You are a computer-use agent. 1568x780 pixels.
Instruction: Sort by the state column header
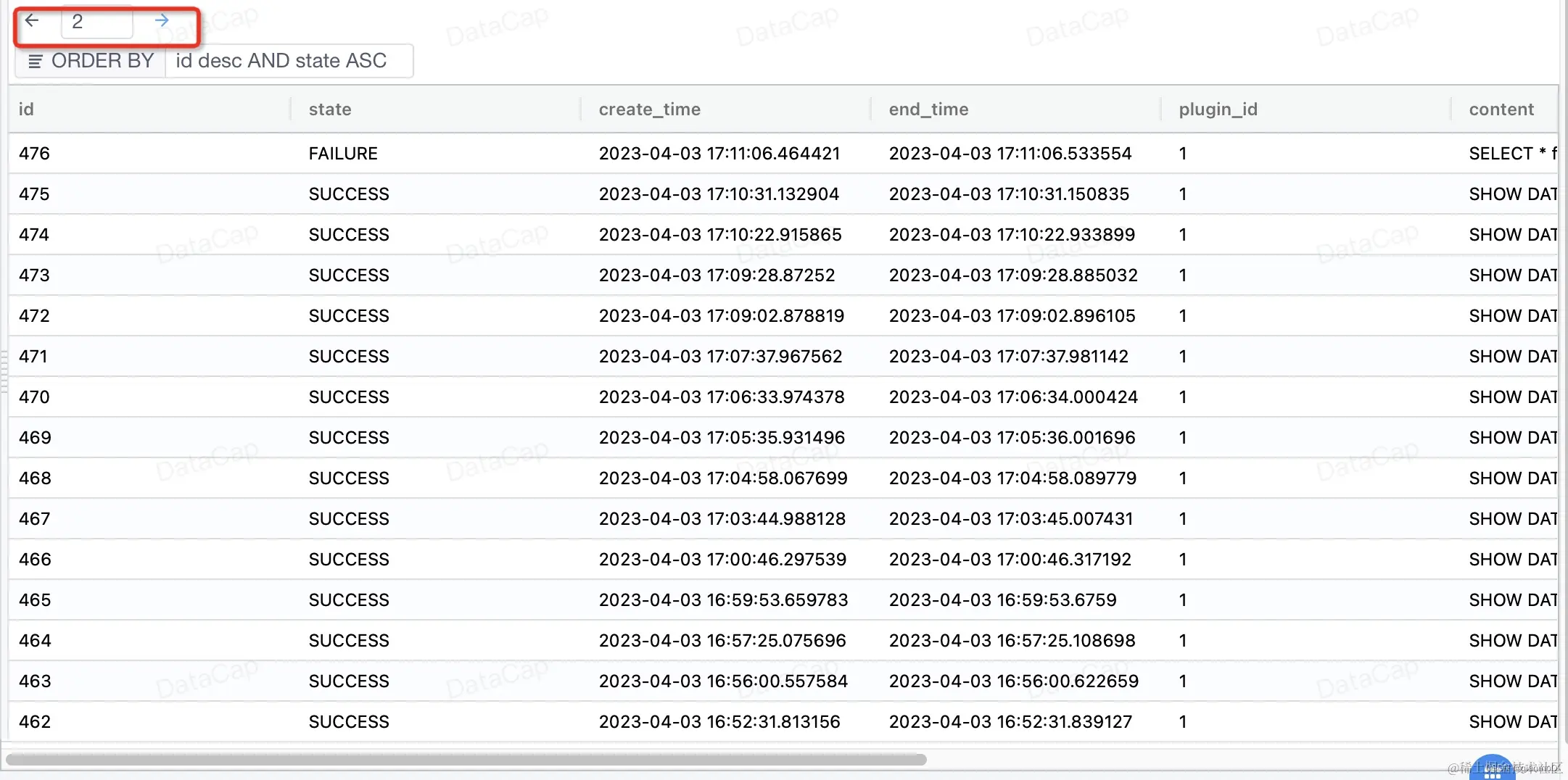click(x=330, y=109)
